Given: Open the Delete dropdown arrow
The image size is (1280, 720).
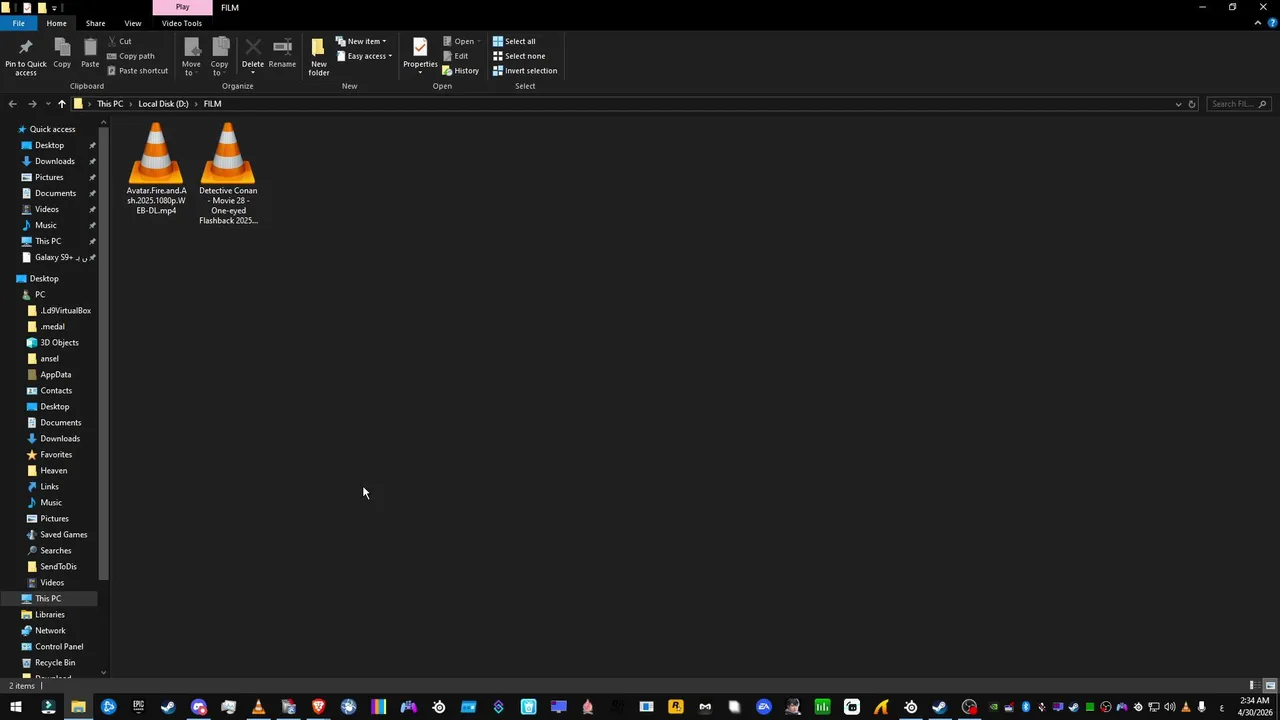Looking at the screenshot, I should [253, 72].
